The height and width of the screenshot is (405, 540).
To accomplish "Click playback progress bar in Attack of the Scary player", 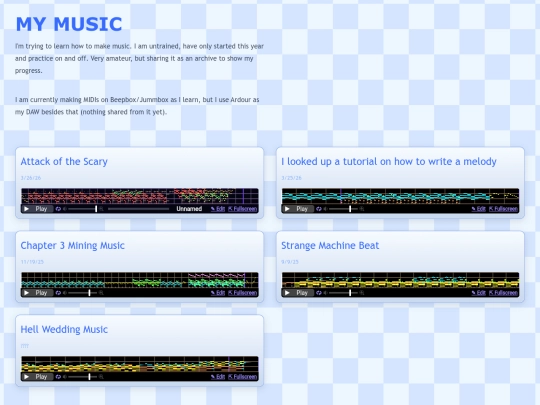I will point(138,209).
